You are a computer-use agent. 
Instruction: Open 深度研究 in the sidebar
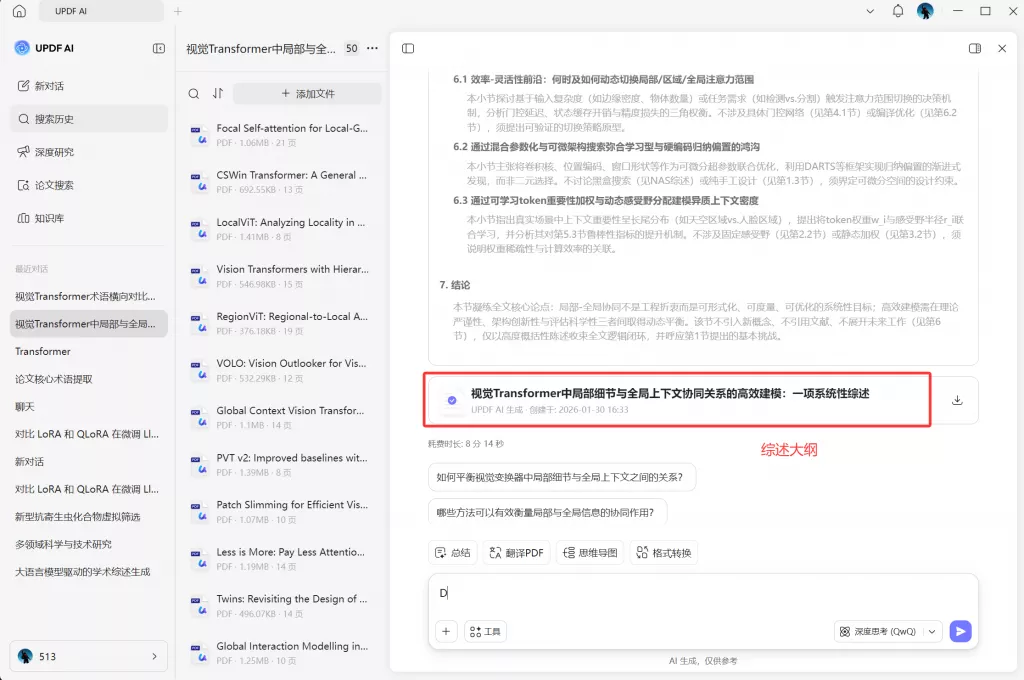54,152
